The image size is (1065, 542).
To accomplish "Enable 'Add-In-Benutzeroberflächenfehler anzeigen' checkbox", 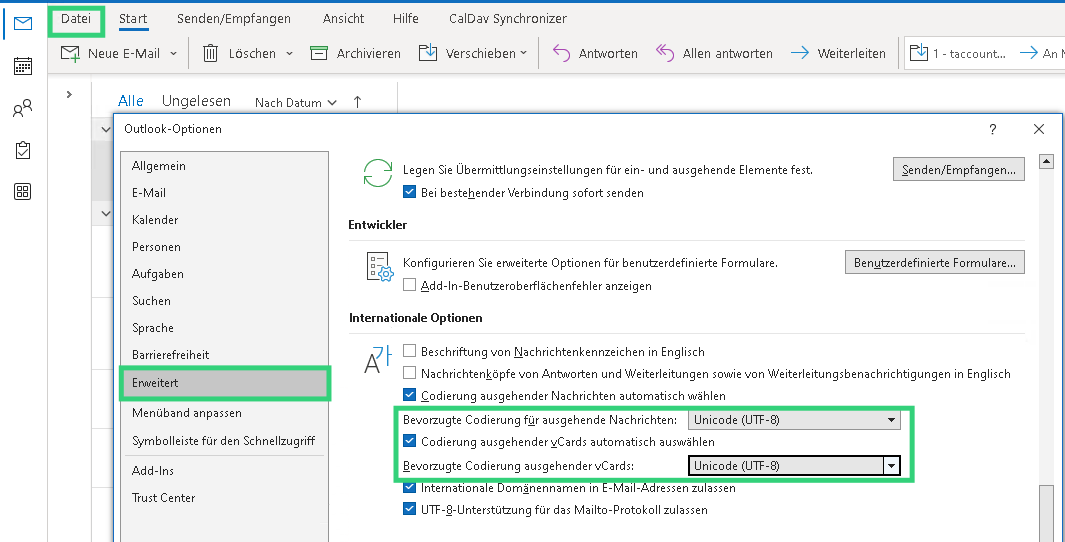I will 409,286.
